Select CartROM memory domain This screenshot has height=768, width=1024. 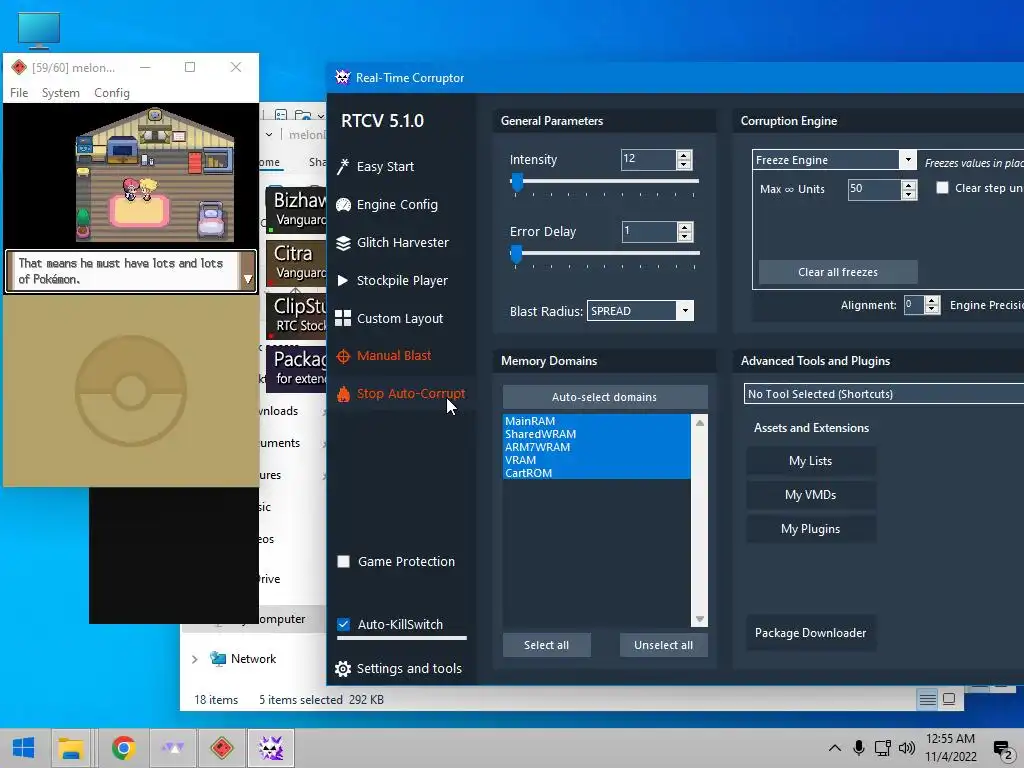coord(596,473)
